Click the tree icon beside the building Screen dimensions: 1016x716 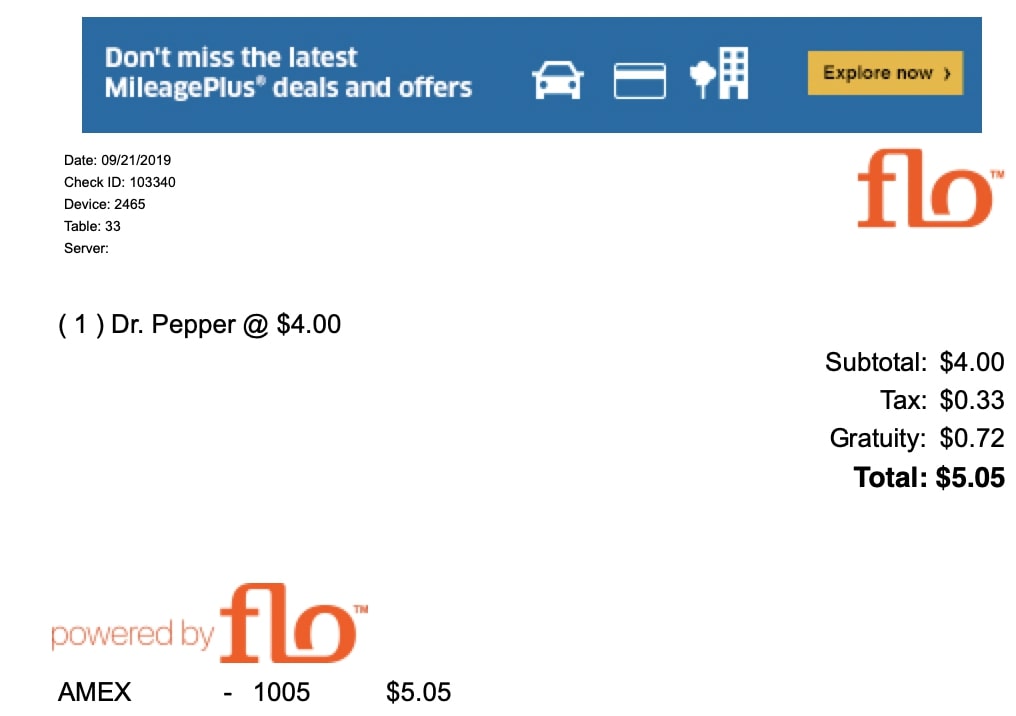coord(702,79)
